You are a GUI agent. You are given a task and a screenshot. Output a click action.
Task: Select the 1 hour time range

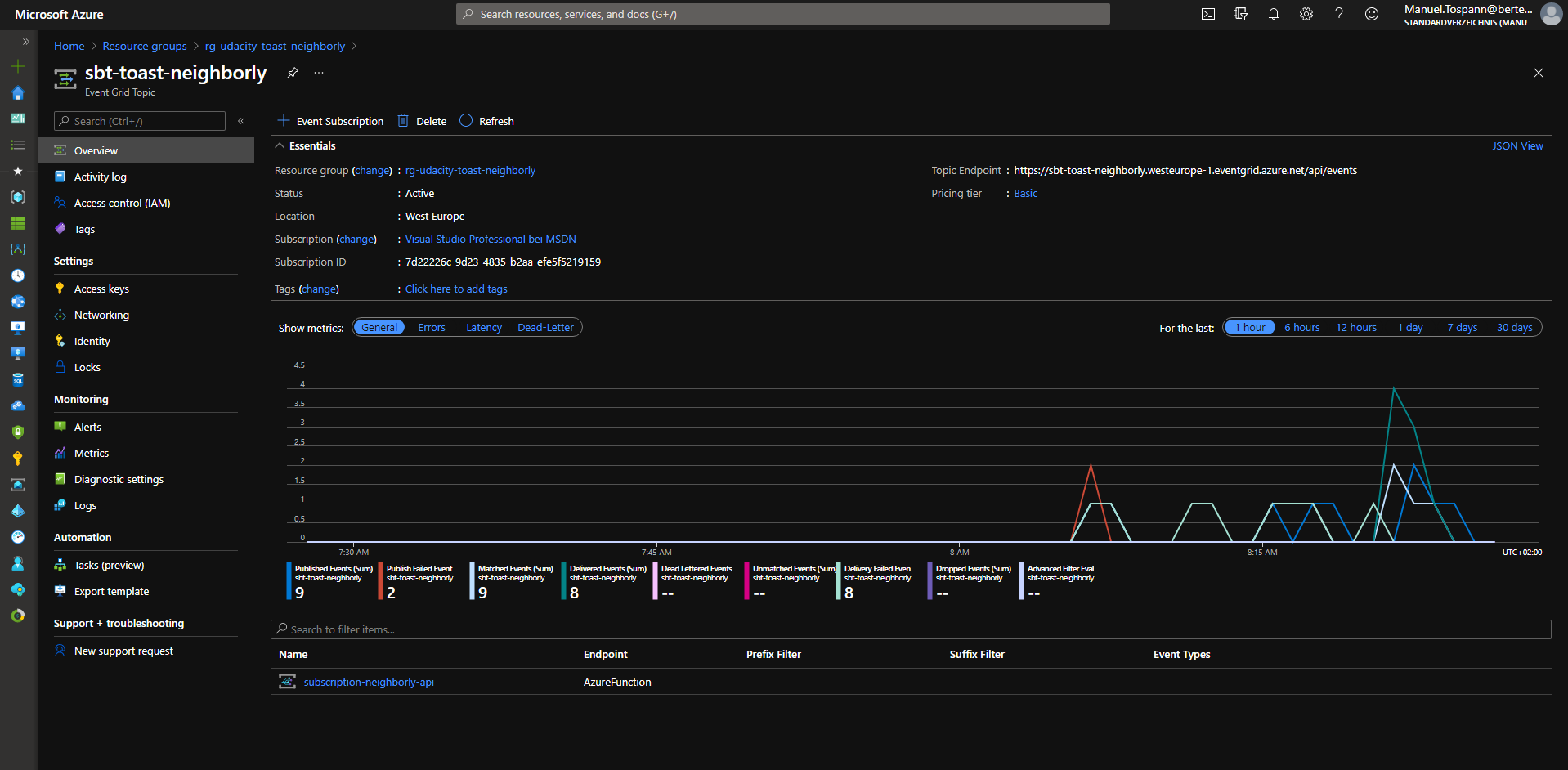[x=1250, y=328]
